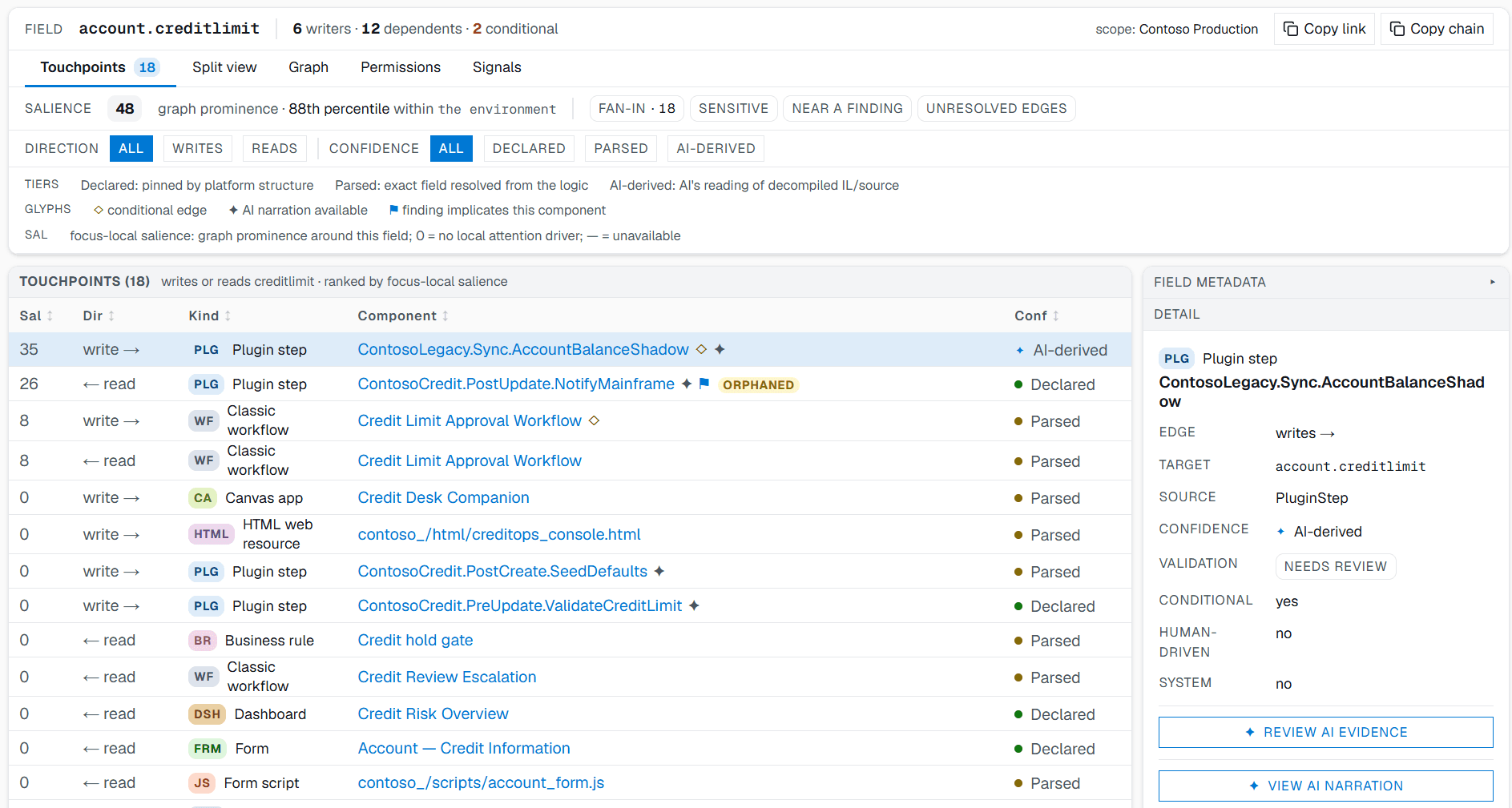
Task: Filter confidence by AI-DERIVED
Action: pos(716,148)
